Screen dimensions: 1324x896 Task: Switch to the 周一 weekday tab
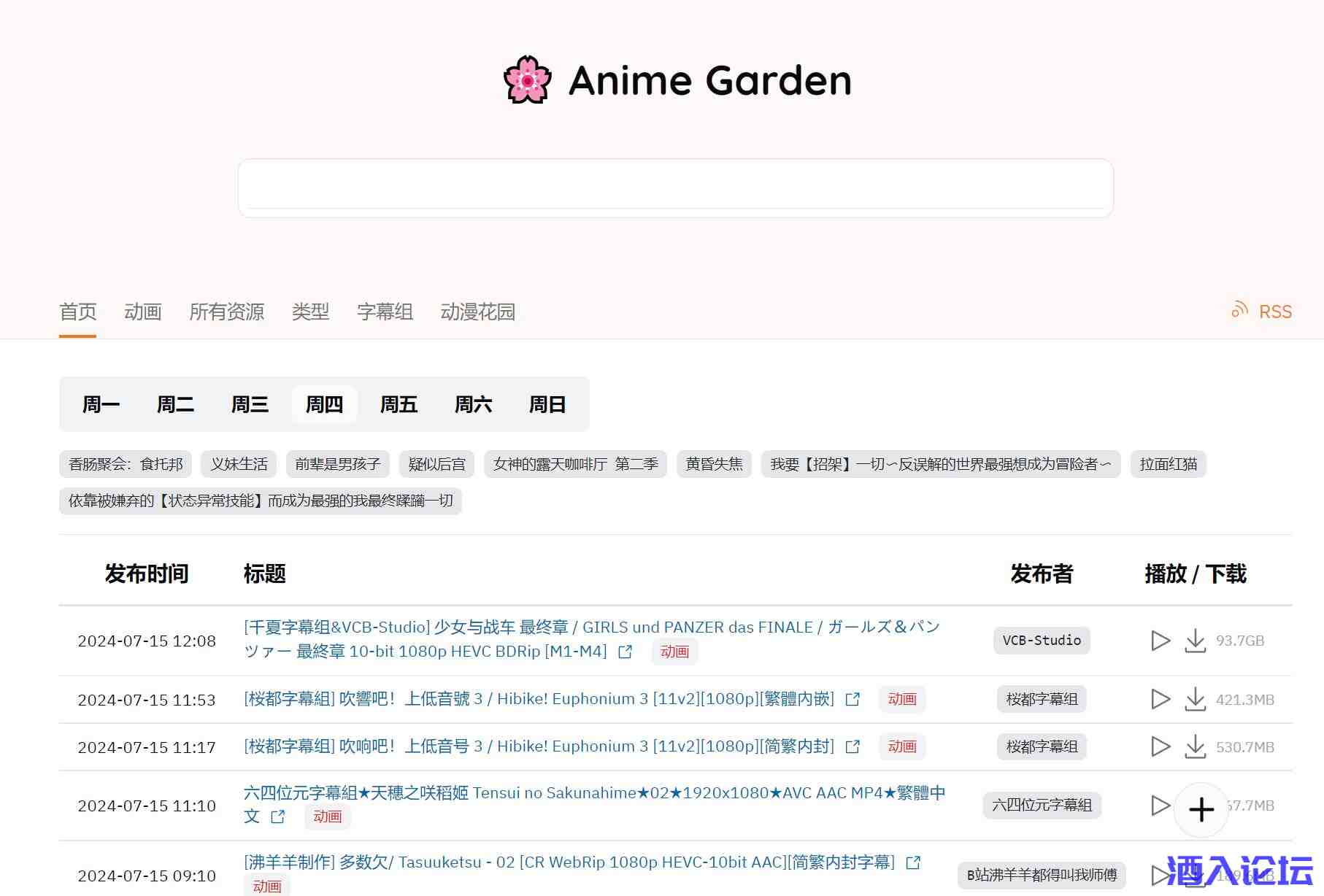coord(101,404)
